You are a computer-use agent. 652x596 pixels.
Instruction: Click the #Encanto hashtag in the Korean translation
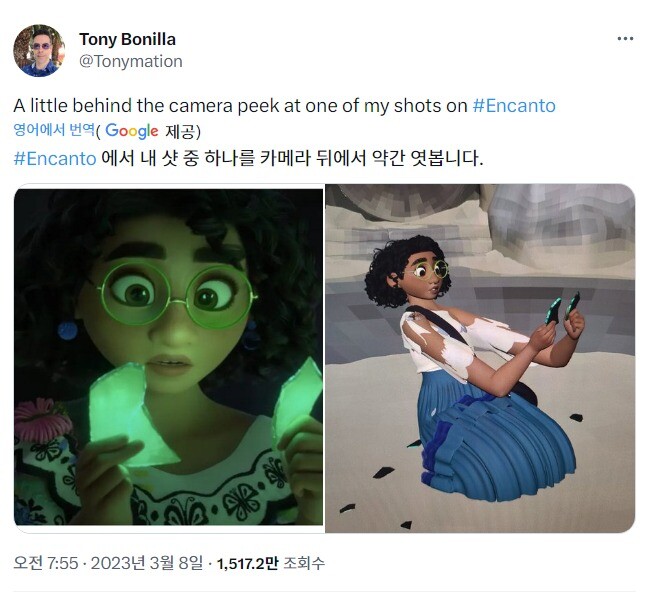tap(55, 158)
